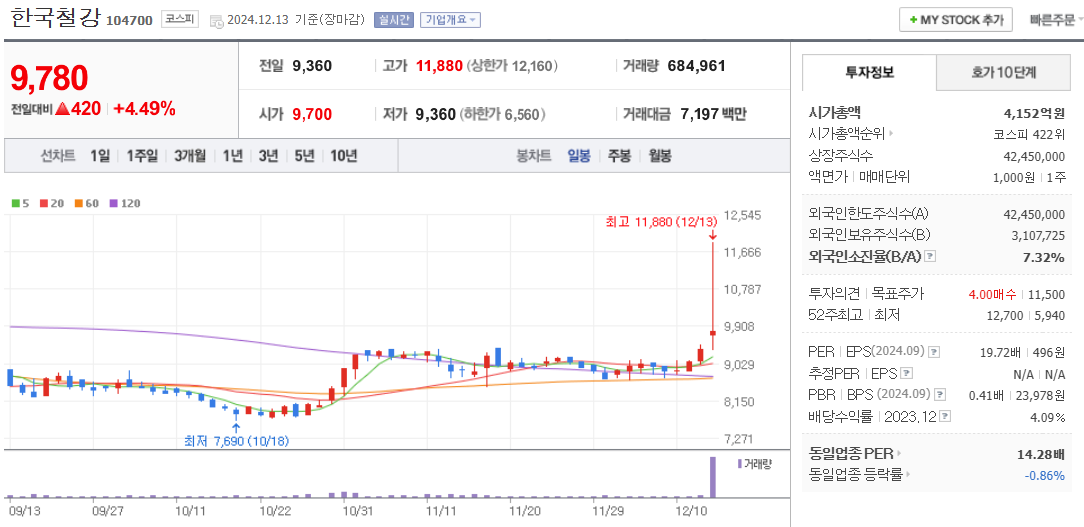This screenshot has width=1084, height=527.
Task: Click the 14.28배 sector PER value
Action: [x=1041, y=454]
